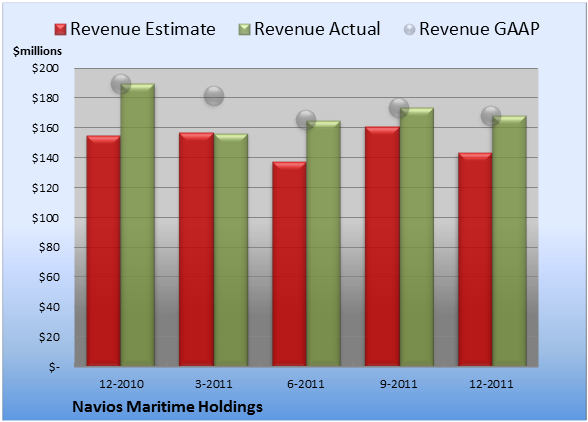The width and height of the screenshot is (588, 422).
Task: Click the '$-' zero axis label
Action: [54, 367]
